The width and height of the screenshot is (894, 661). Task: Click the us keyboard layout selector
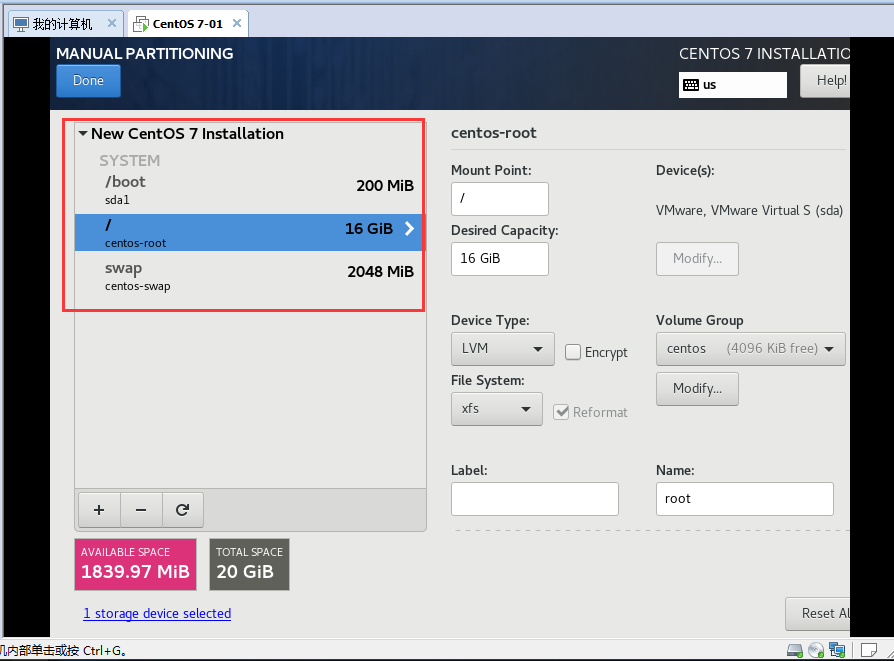733,85
